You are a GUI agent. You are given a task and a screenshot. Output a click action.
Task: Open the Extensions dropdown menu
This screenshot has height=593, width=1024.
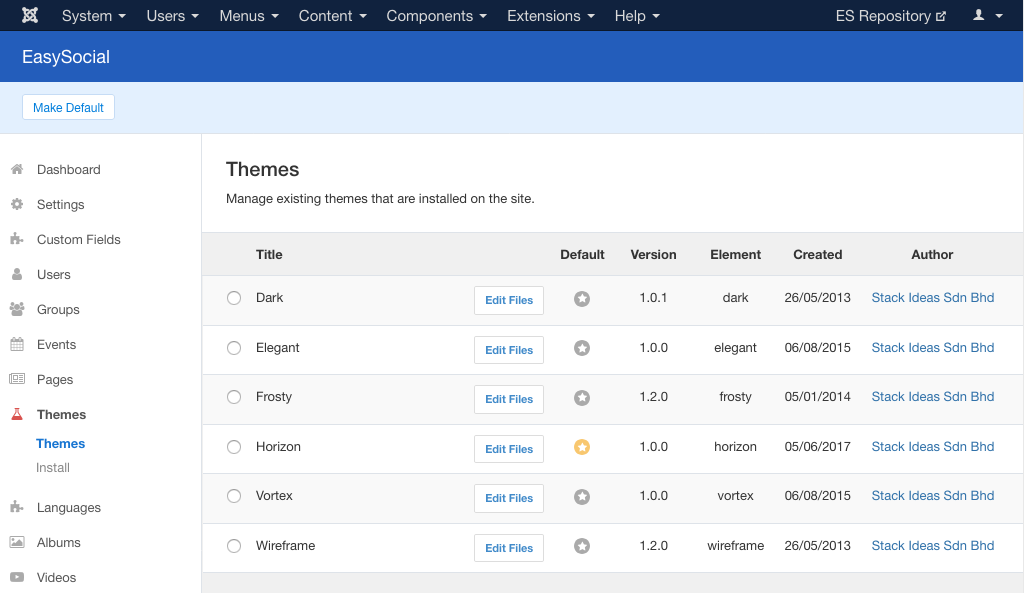click(551, 16)
